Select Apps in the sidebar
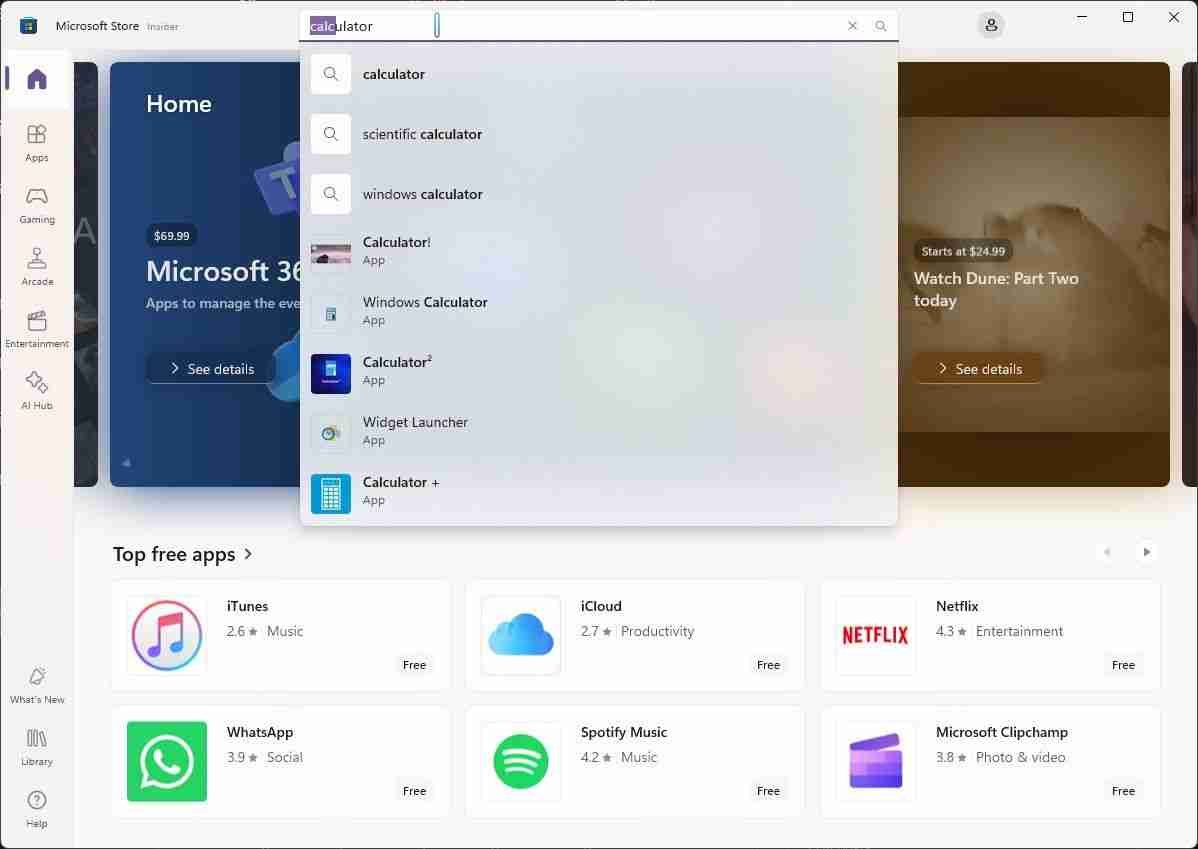The image size is (1198, 849). coord(36,144)
